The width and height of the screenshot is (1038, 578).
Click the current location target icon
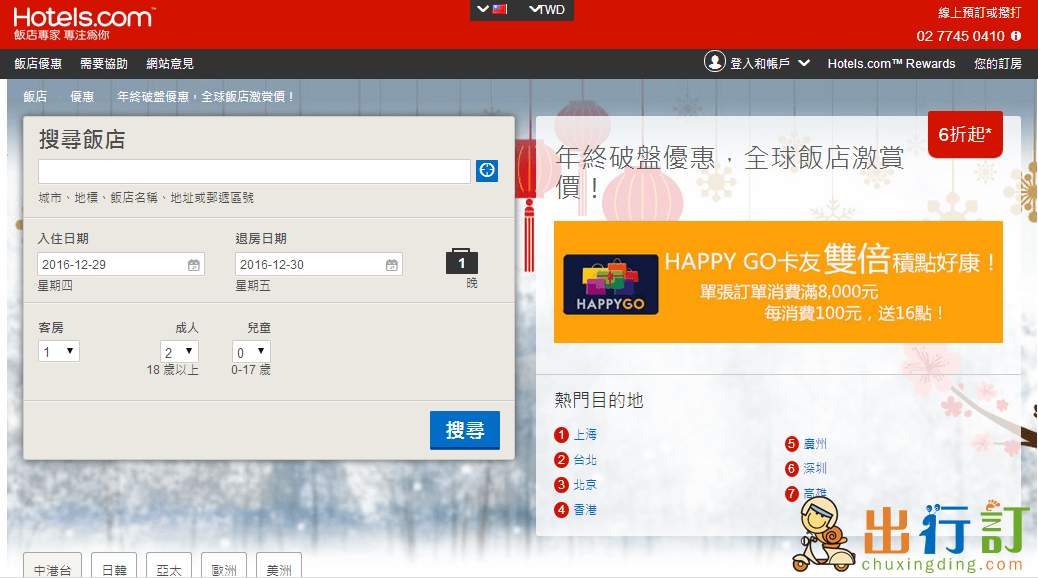pos(487,171)
